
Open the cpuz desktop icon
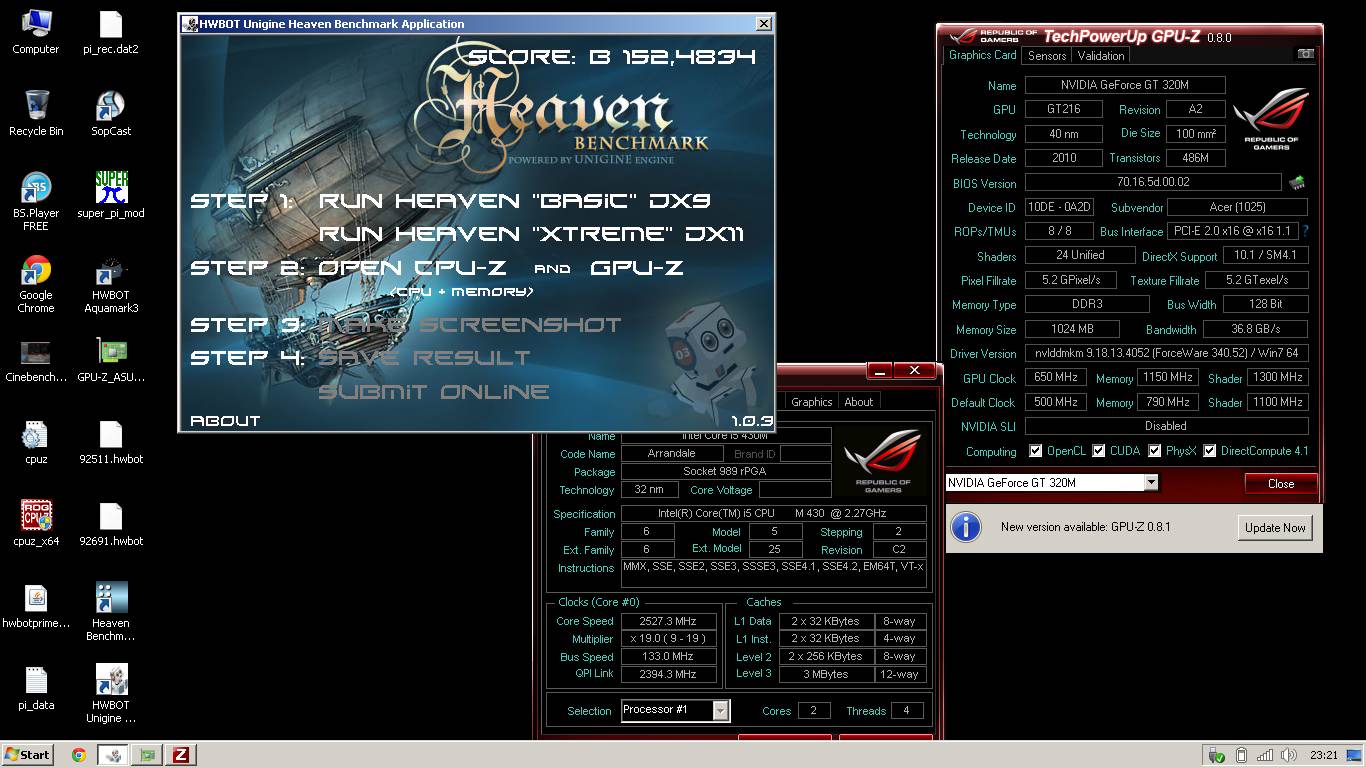35,442
